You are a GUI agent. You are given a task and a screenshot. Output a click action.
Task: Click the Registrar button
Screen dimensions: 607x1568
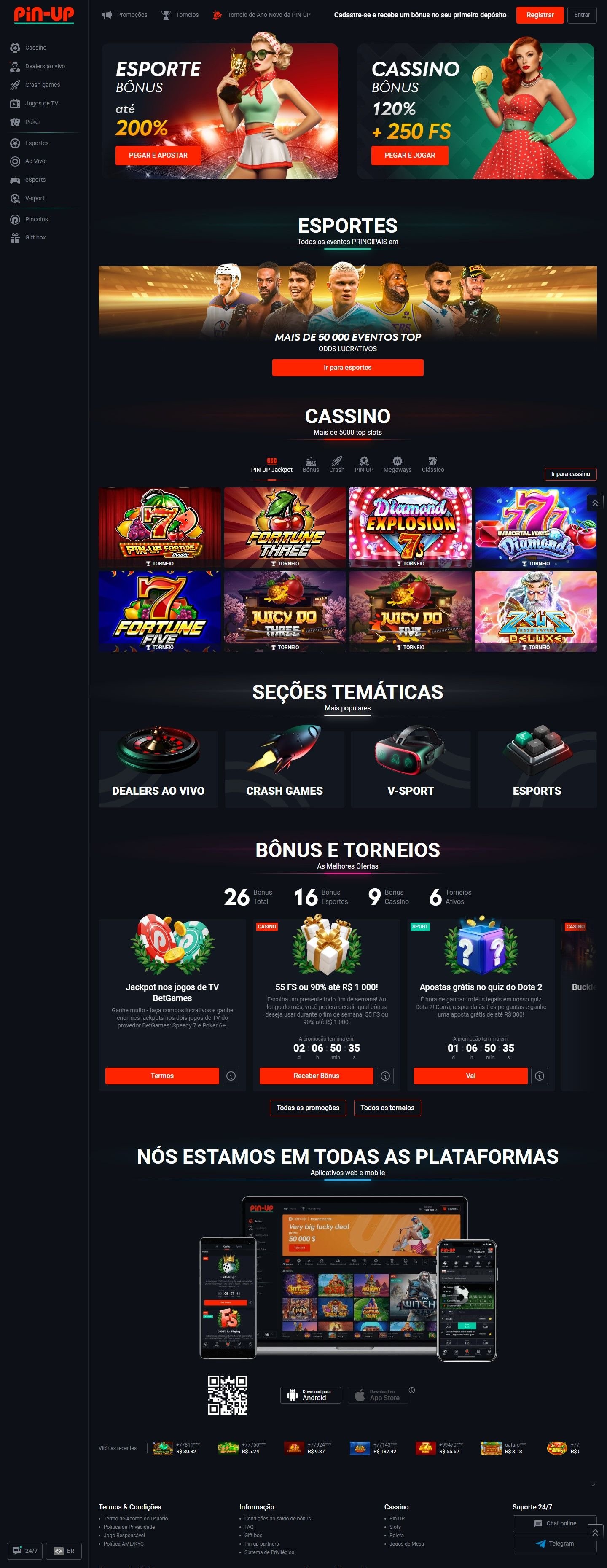(540, 15)
